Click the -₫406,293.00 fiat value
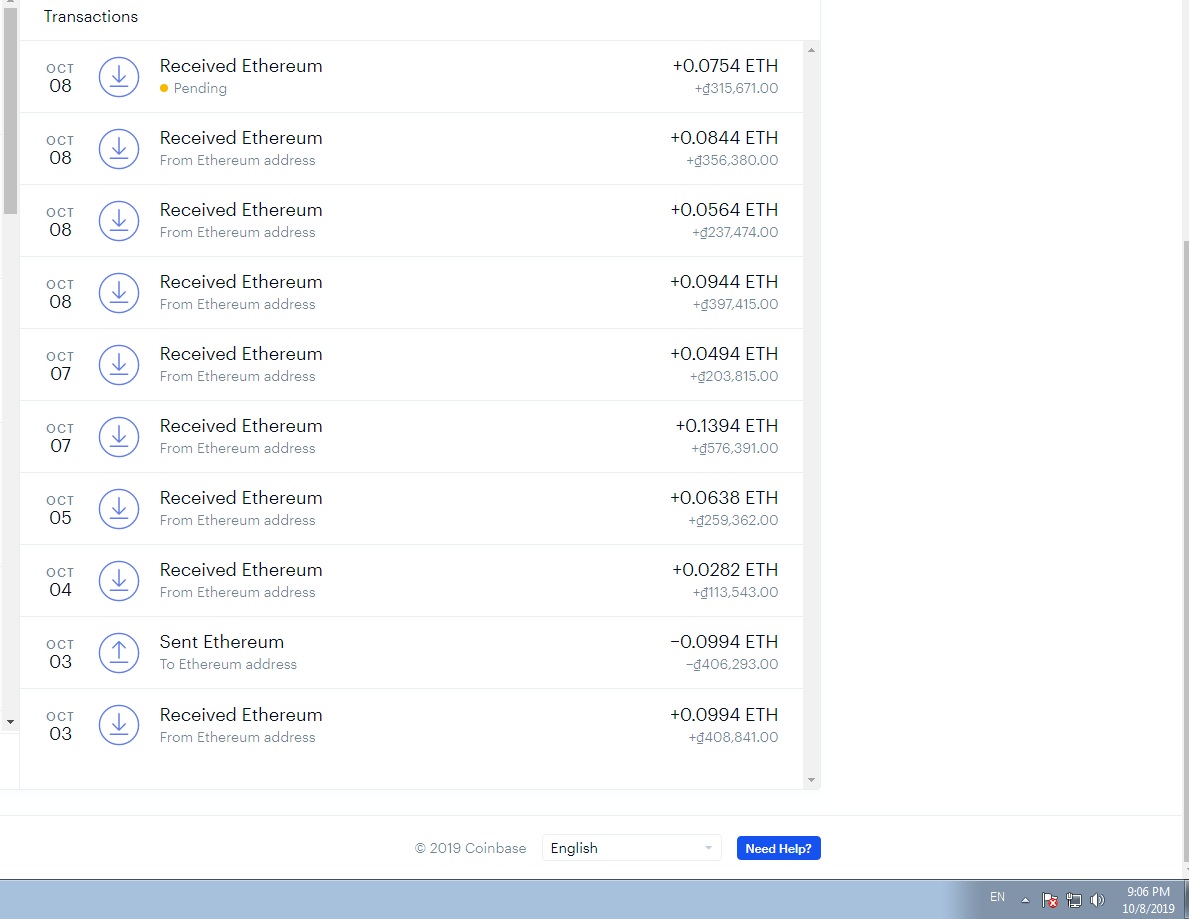The width and height of the screenshot is (1189, 919). (732, 664)
